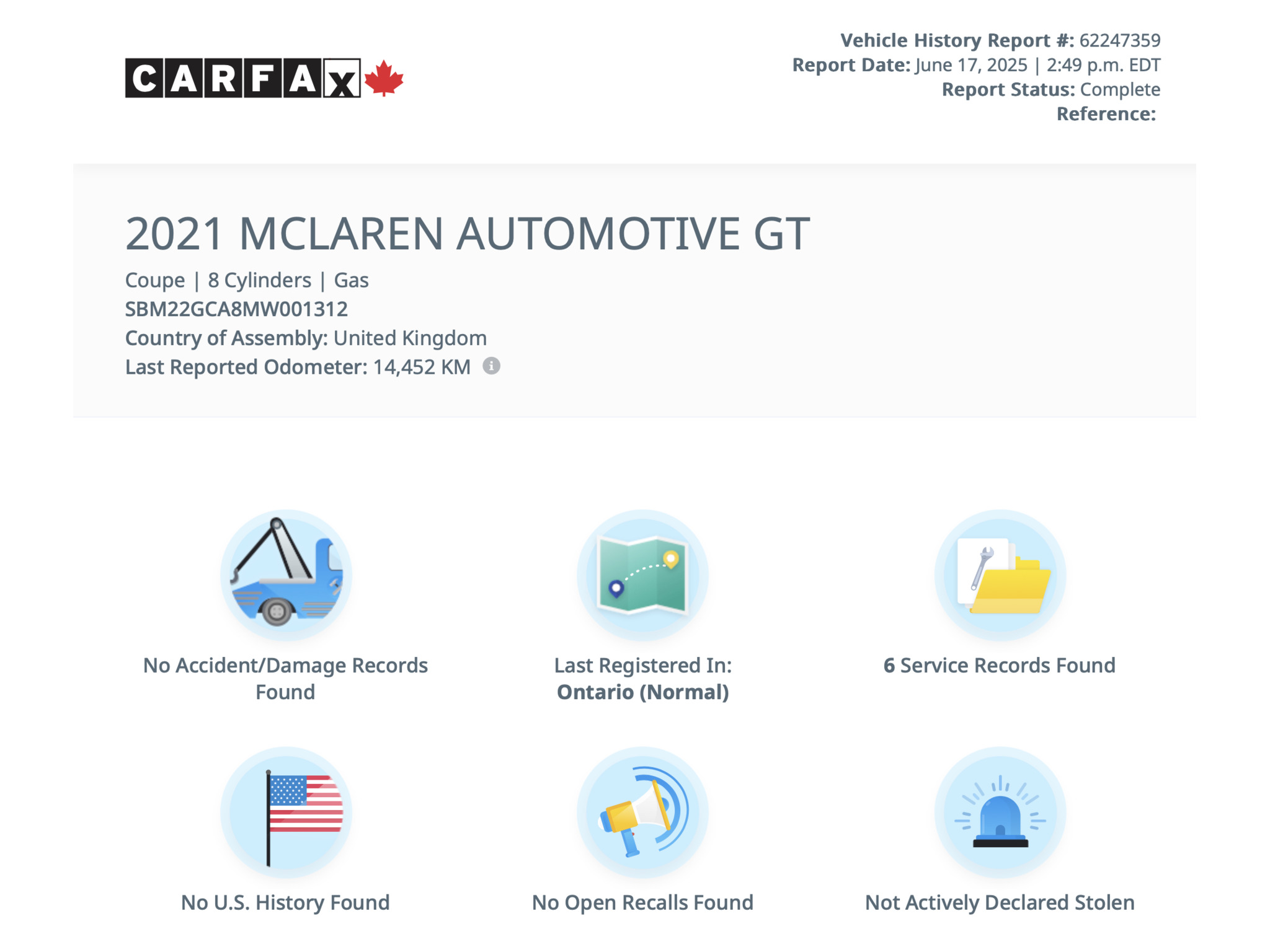The height and width of the screenshot is (952, 1270).
Task: Click the map registration icon
Action: point(642,575)
